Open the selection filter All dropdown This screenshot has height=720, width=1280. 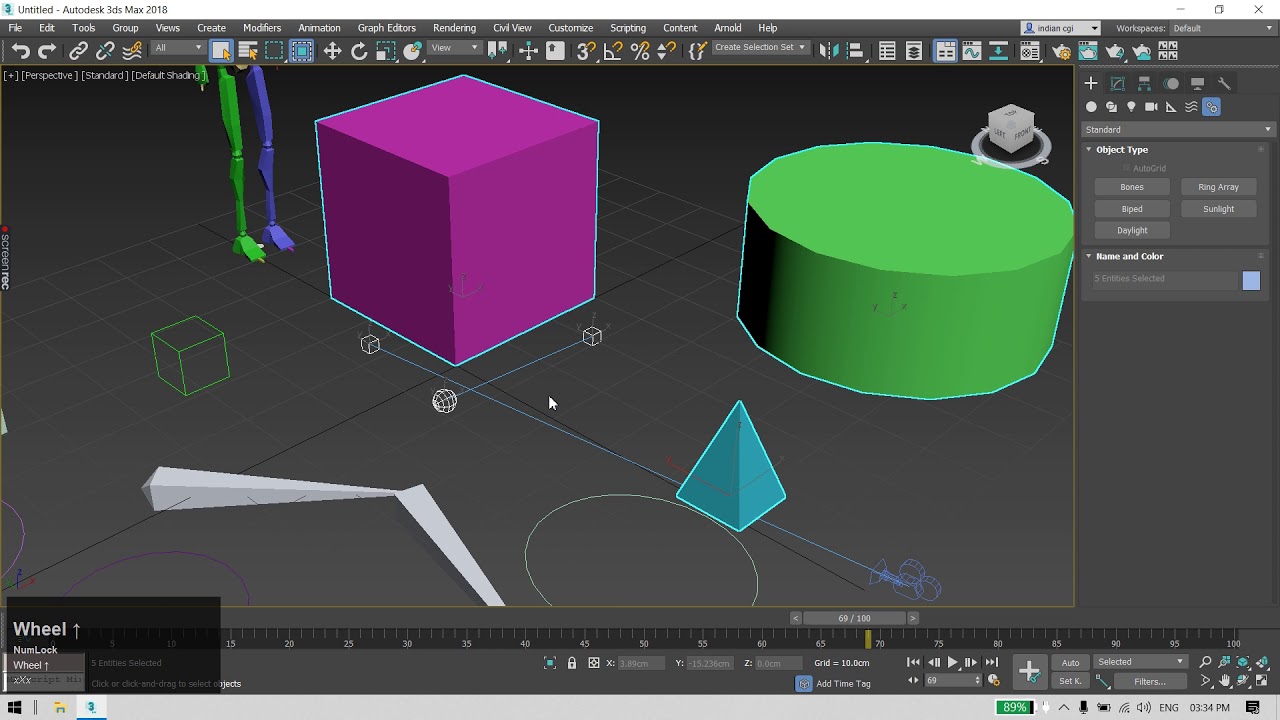[178, 48]
